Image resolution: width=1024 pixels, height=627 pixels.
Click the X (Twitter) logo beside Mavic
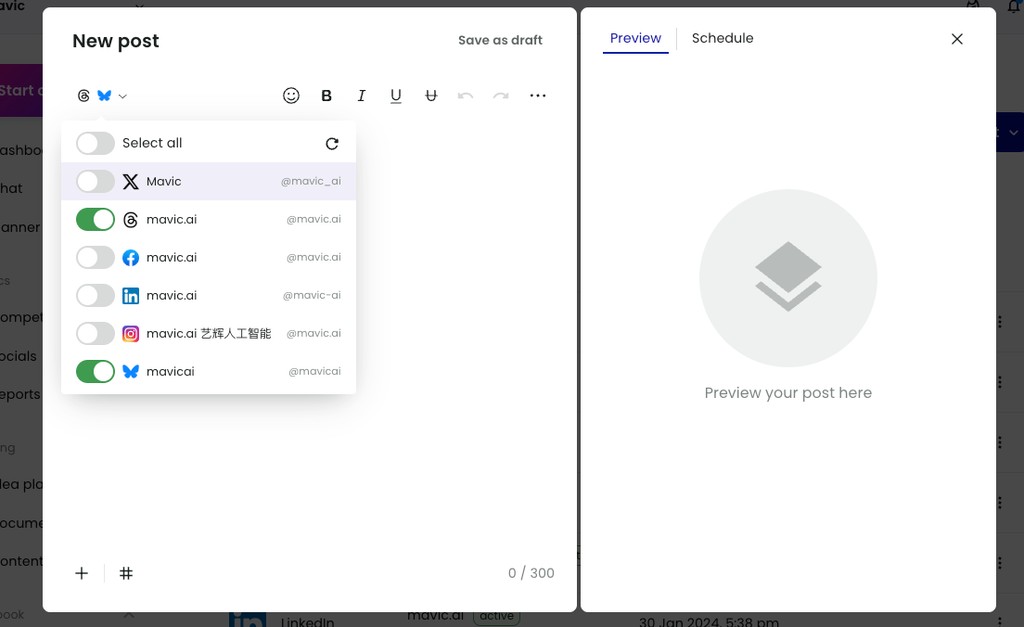[131, 182]
